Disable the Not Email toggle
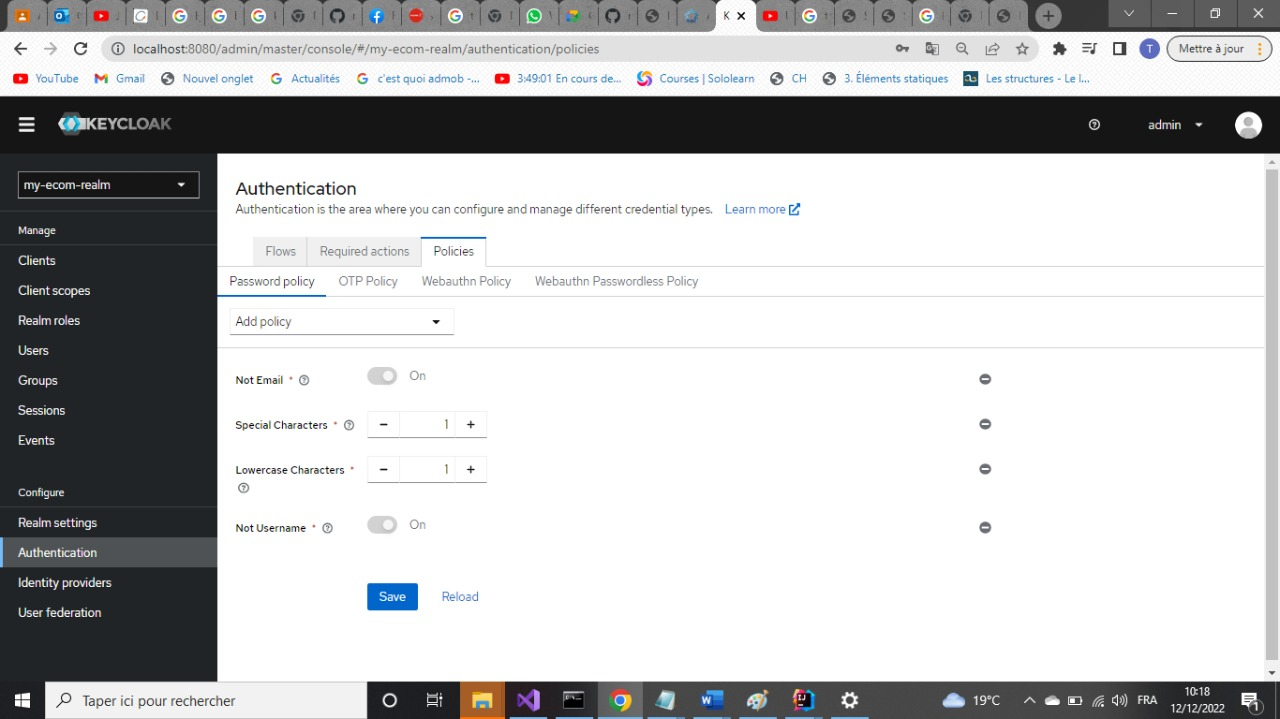This screenshot has height=719, width=1280. (x=382, y=375)
